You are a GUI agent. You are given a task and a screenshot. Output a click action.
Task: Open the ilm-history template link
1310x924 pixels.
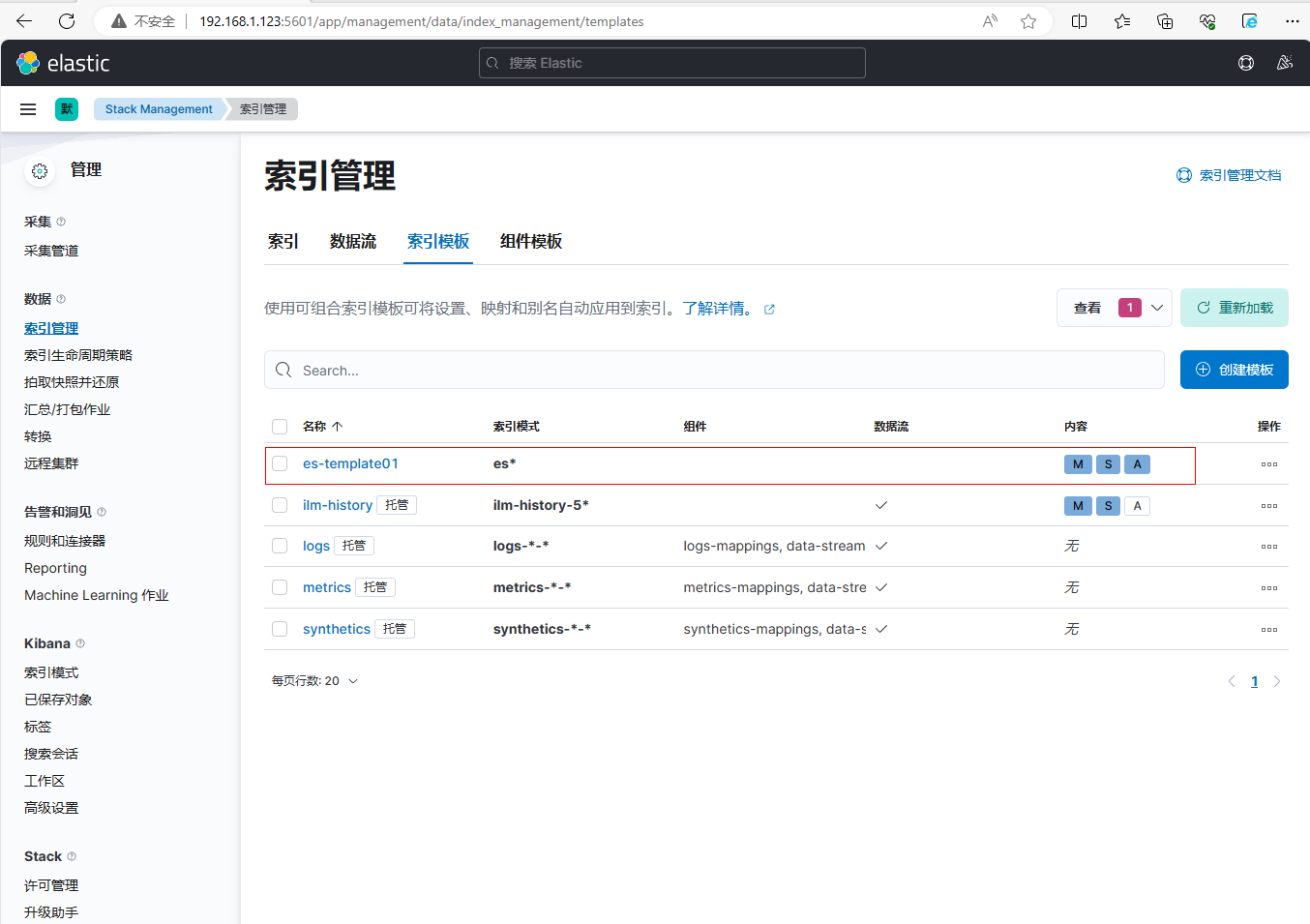pos(337,505)
